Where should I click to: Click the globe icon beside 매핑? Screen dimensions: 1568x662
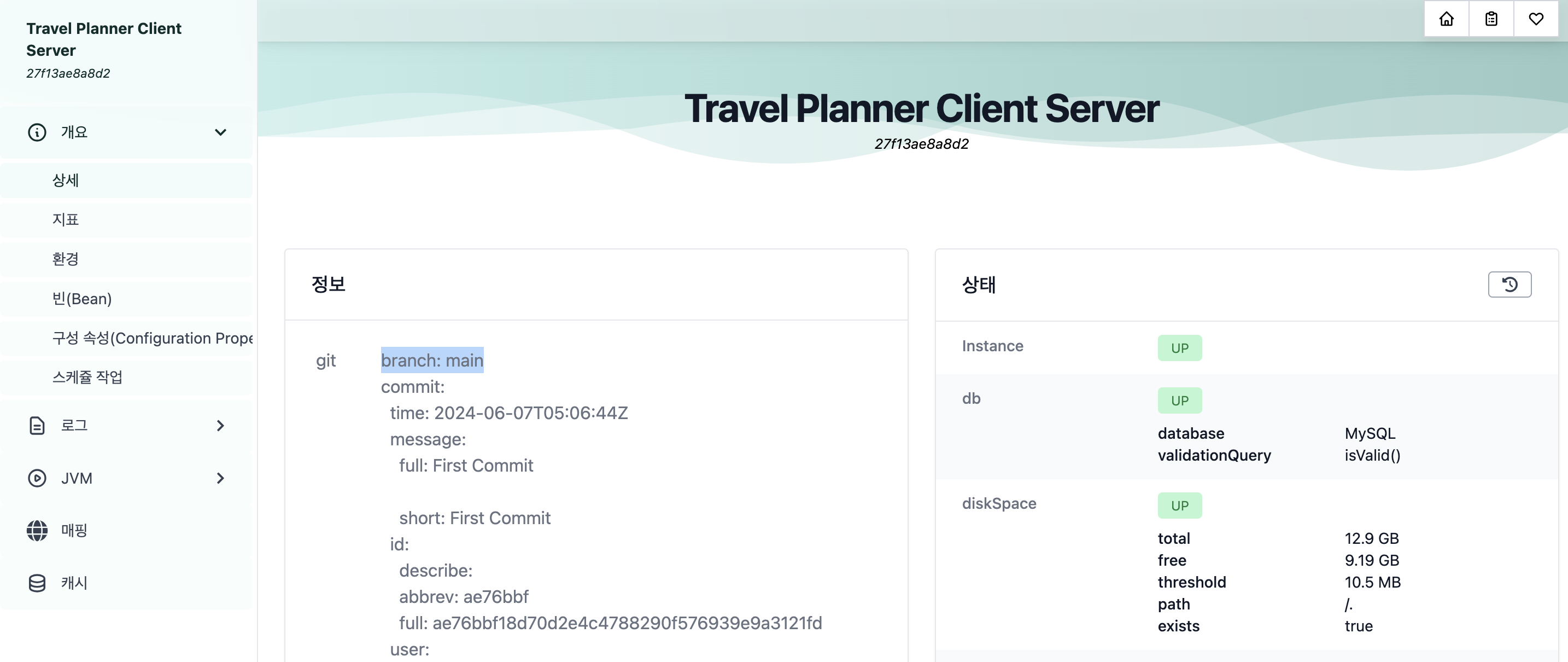click(37, 531)
